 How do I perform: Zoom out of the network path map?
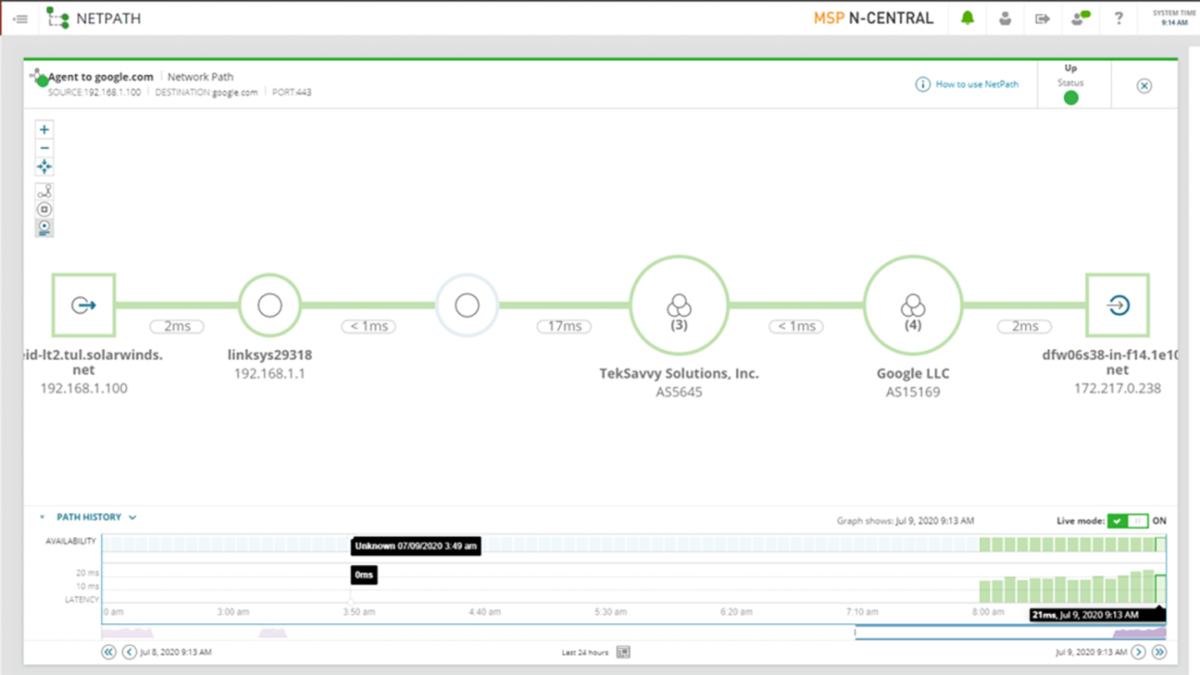coord(44,148)
